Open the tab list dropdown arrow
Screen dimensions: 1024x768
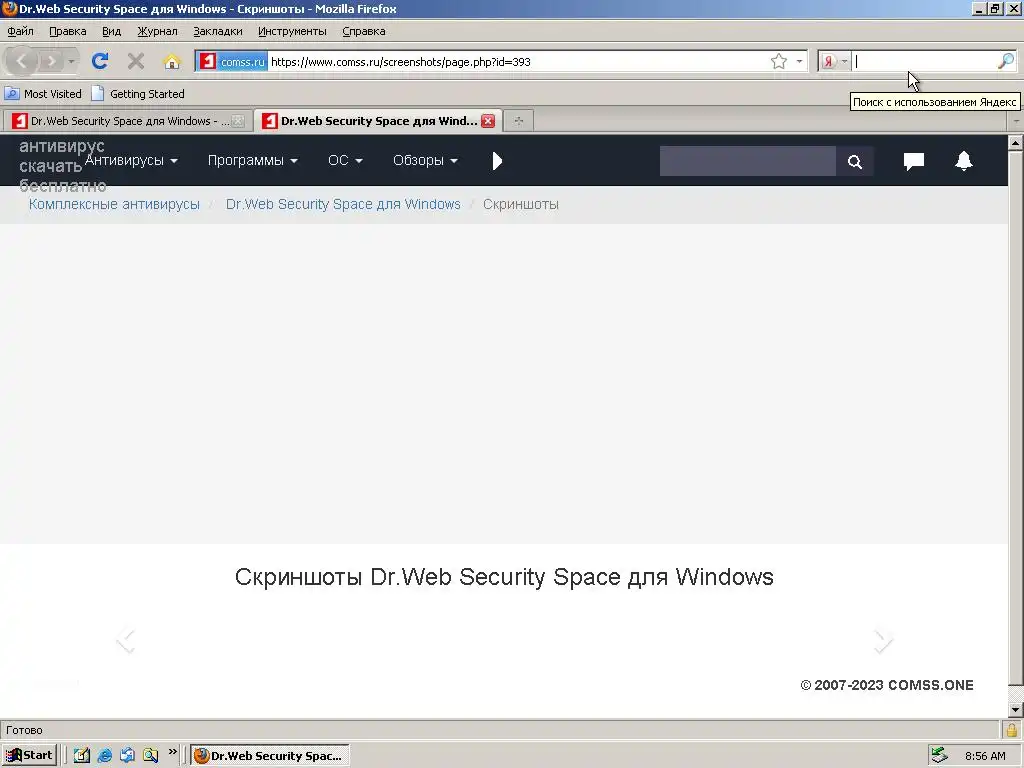[x=1016, y=121]
